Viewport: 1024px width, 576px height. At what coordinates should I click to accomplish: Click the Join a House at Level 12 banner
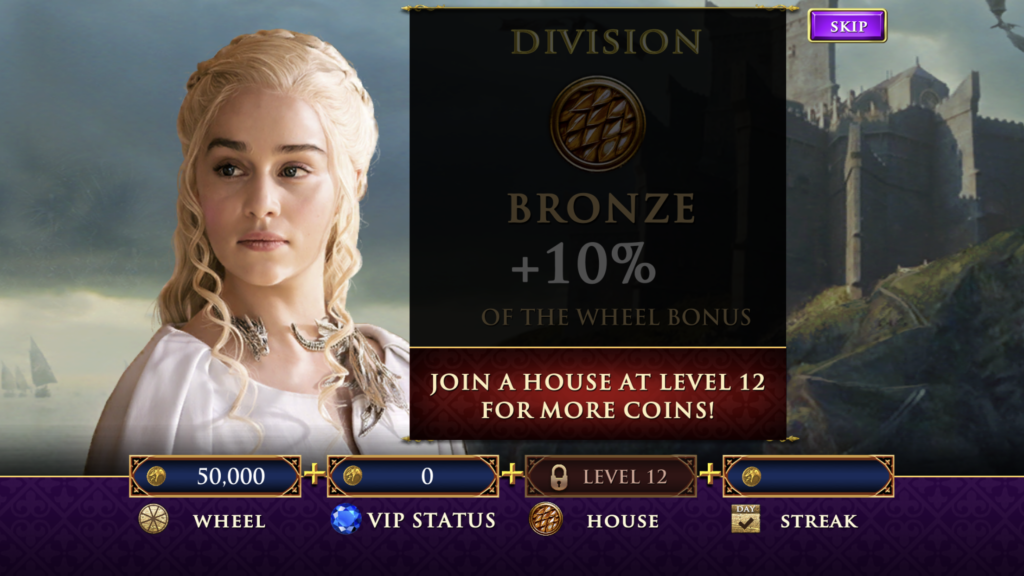pos(598,394)
